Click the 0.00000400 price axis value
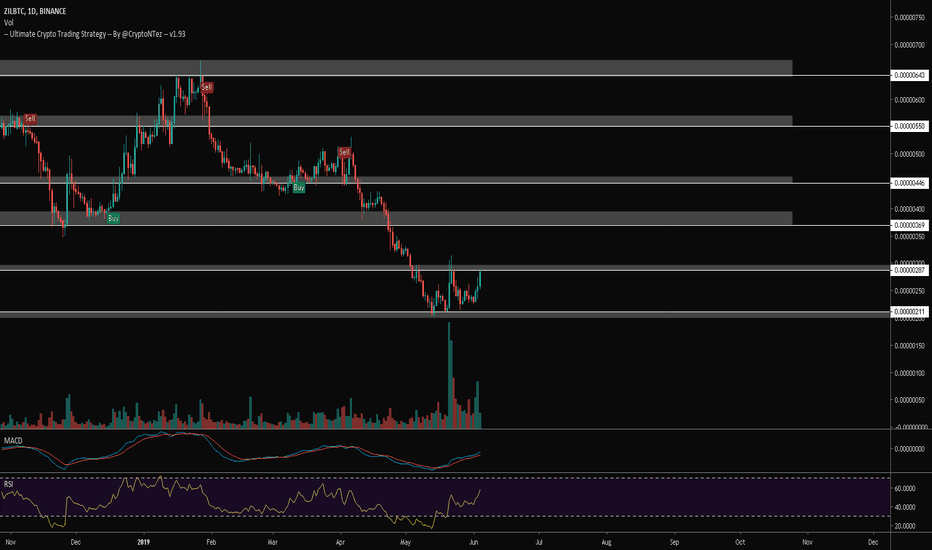Viewport: 932px width, 550px height. point(909,209)
